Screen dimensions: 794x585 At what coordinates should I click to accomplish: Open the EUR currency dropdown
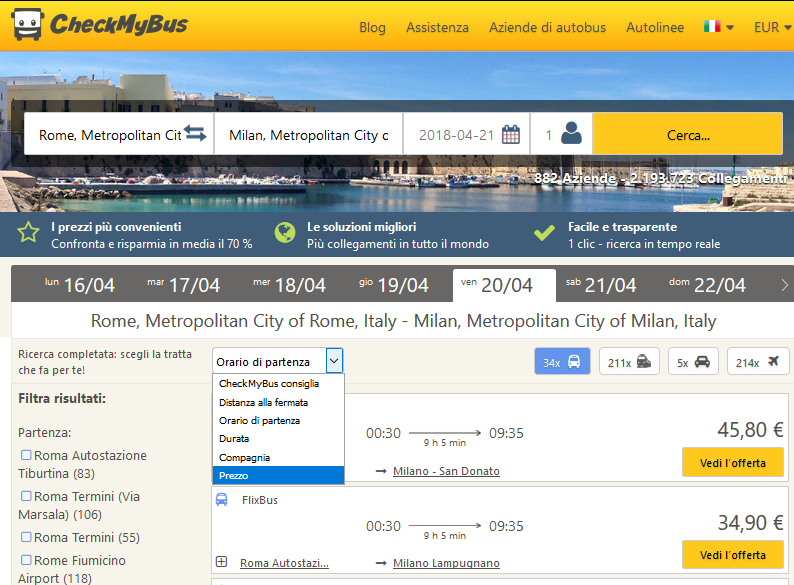[x=773, y=27]
